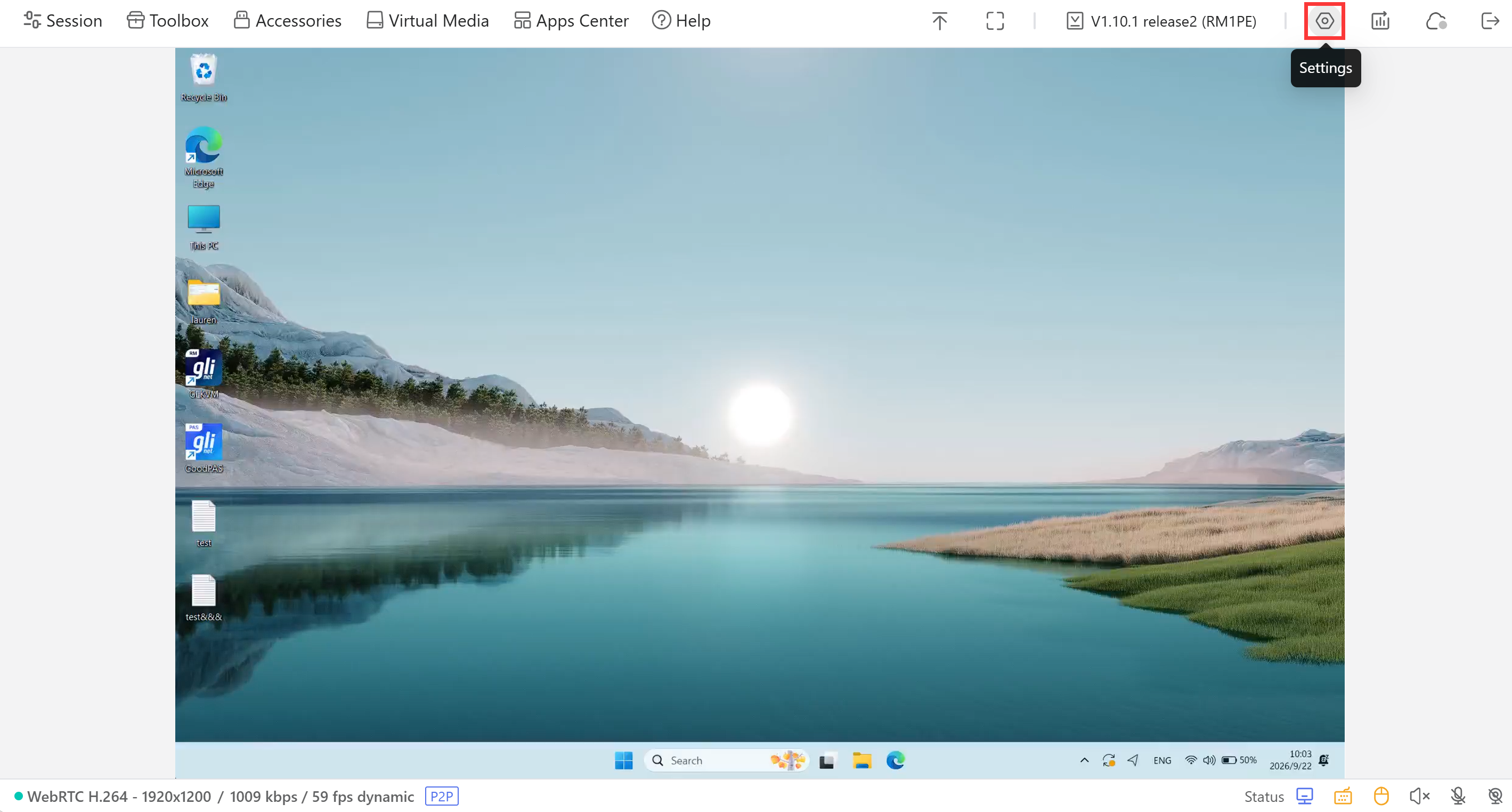Click the keyboard status icon

[1343, 796]
